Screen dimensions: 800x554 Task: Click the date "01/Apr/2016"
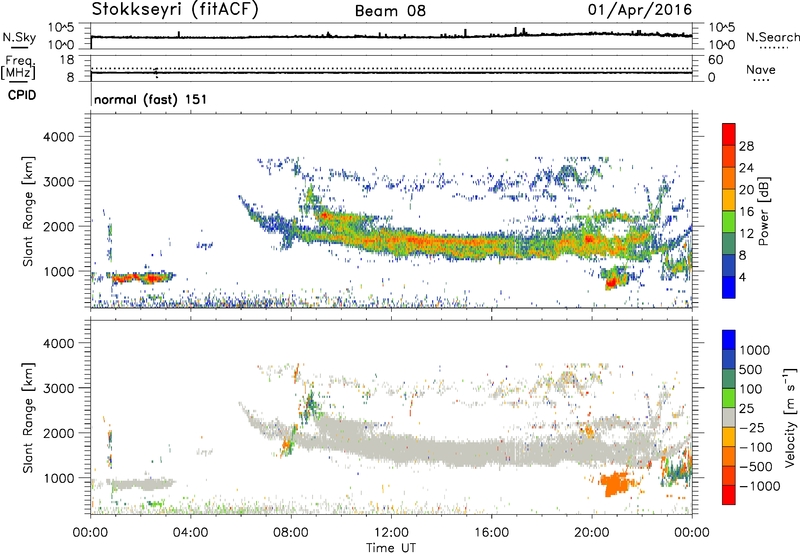click(640, 10)
